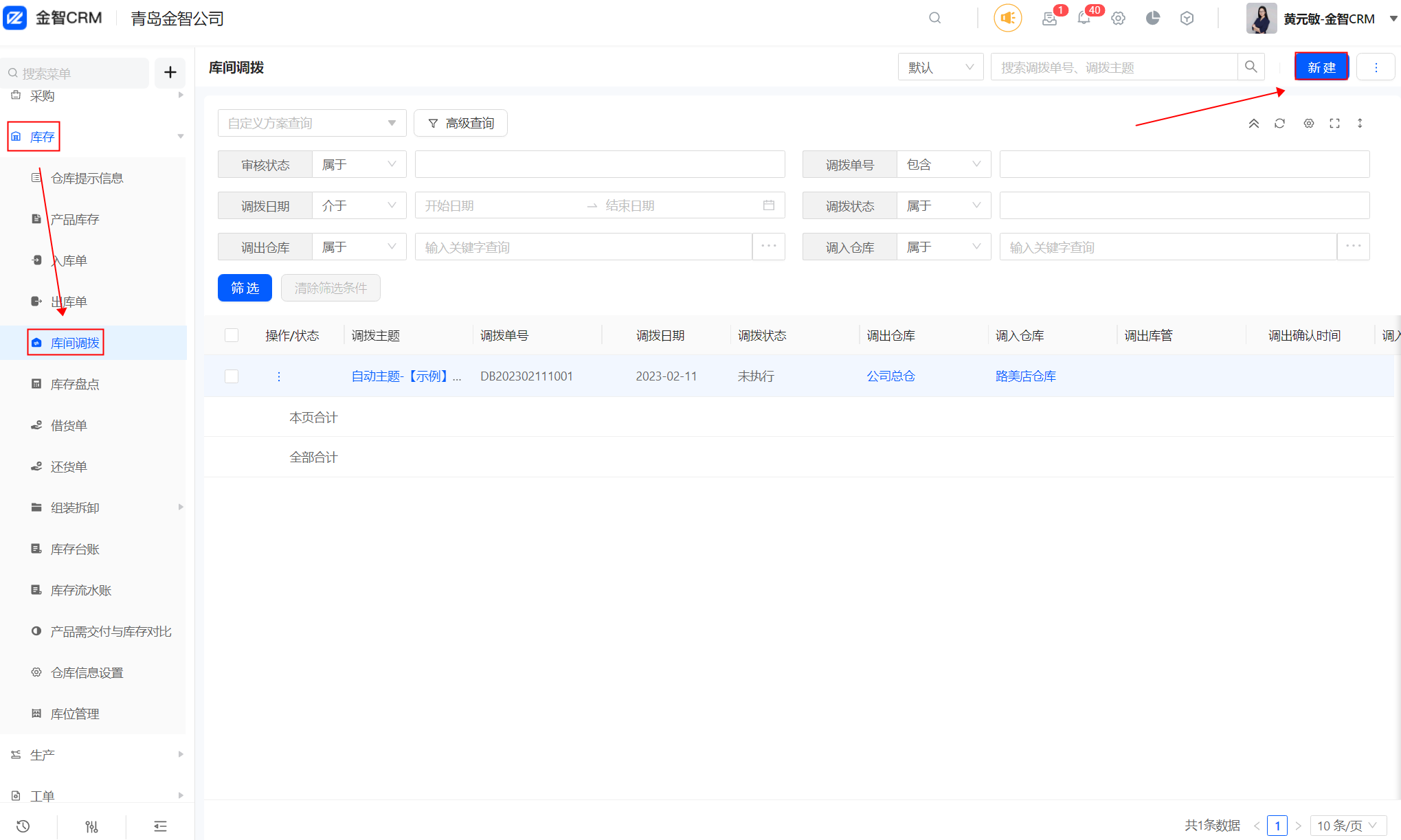Screen dimensions: 1401x840
Task: Expand user account menu arrow
Action: click(1393, 19)
